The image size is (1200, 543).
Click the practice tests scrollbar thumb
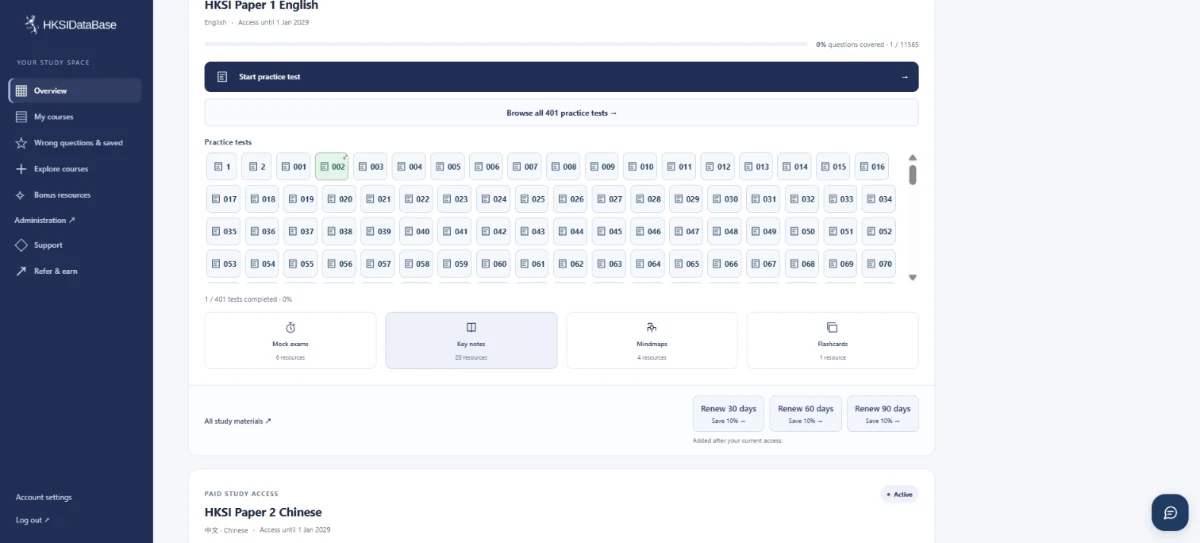click(x=912, y=175)
